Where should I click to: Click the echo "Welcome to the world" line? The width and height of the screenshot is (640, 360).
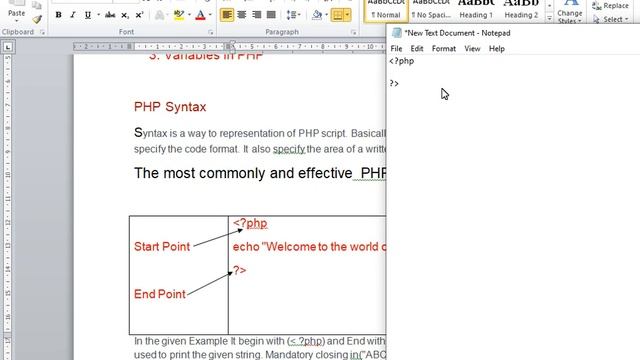(309, 247)
